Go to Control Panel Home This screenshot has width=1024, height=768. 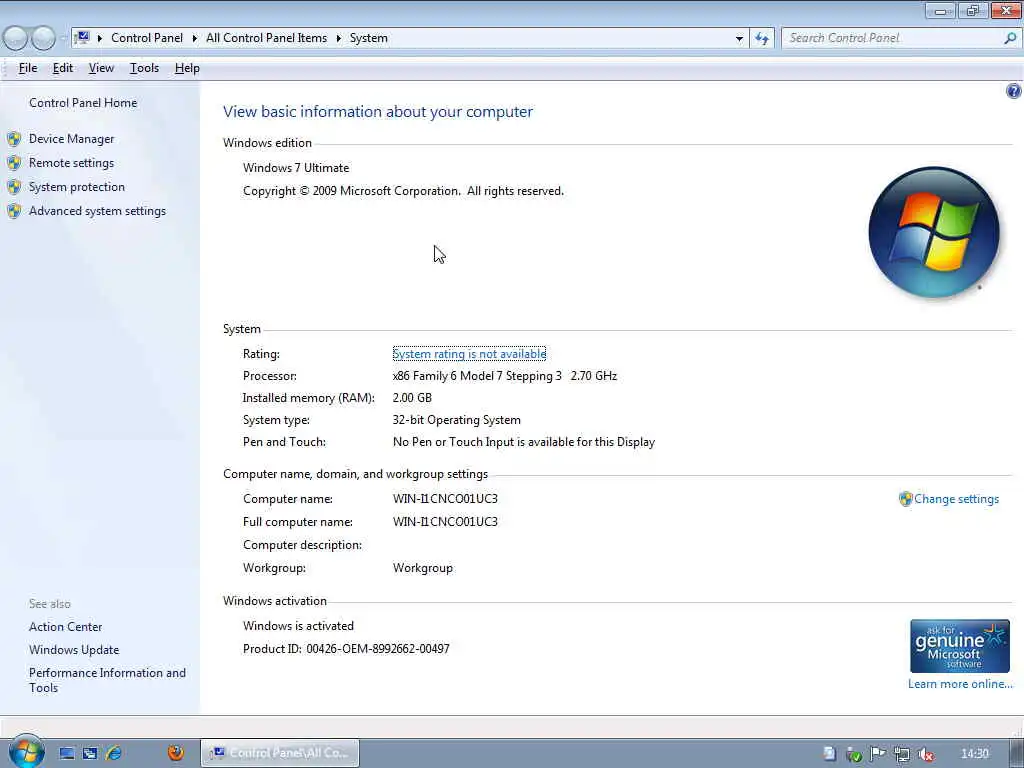click(x=83, y=103)
